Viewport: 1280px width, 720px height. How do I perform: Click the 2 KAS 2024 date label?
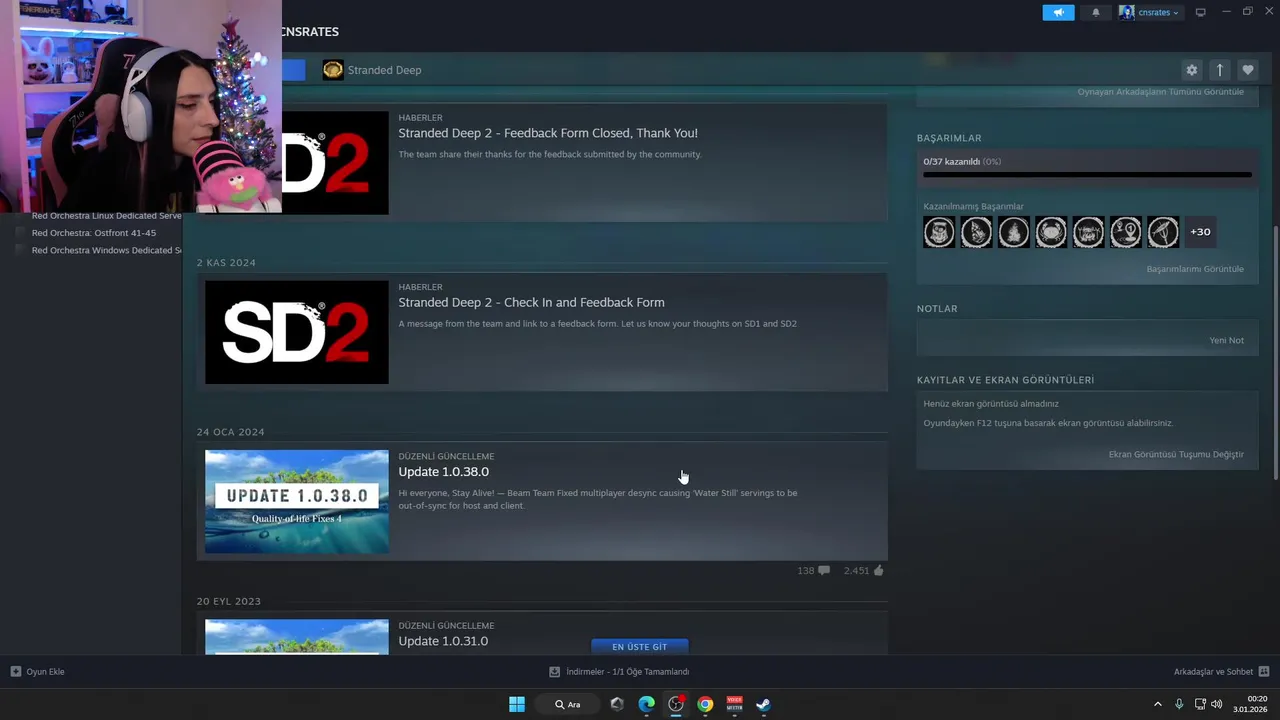coord(226,263)
